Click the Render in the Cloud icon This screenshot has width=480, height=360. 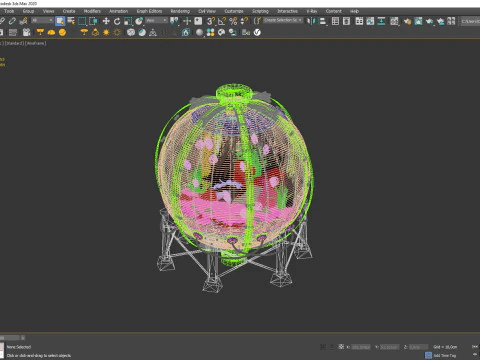coord(440,21)
